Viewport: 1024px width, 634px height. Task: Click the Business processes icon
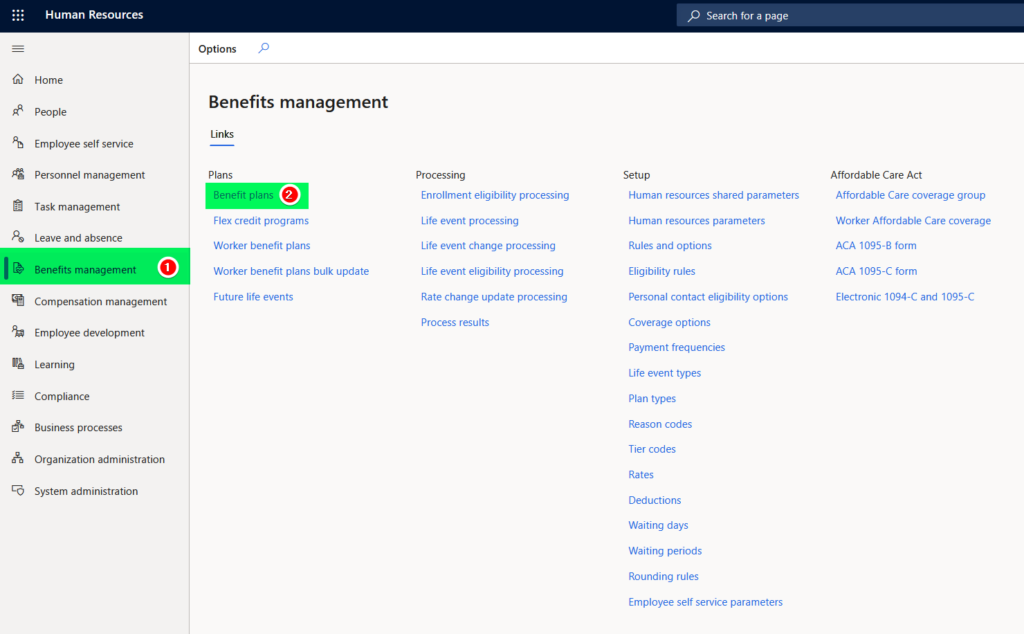tap(18, 427)
